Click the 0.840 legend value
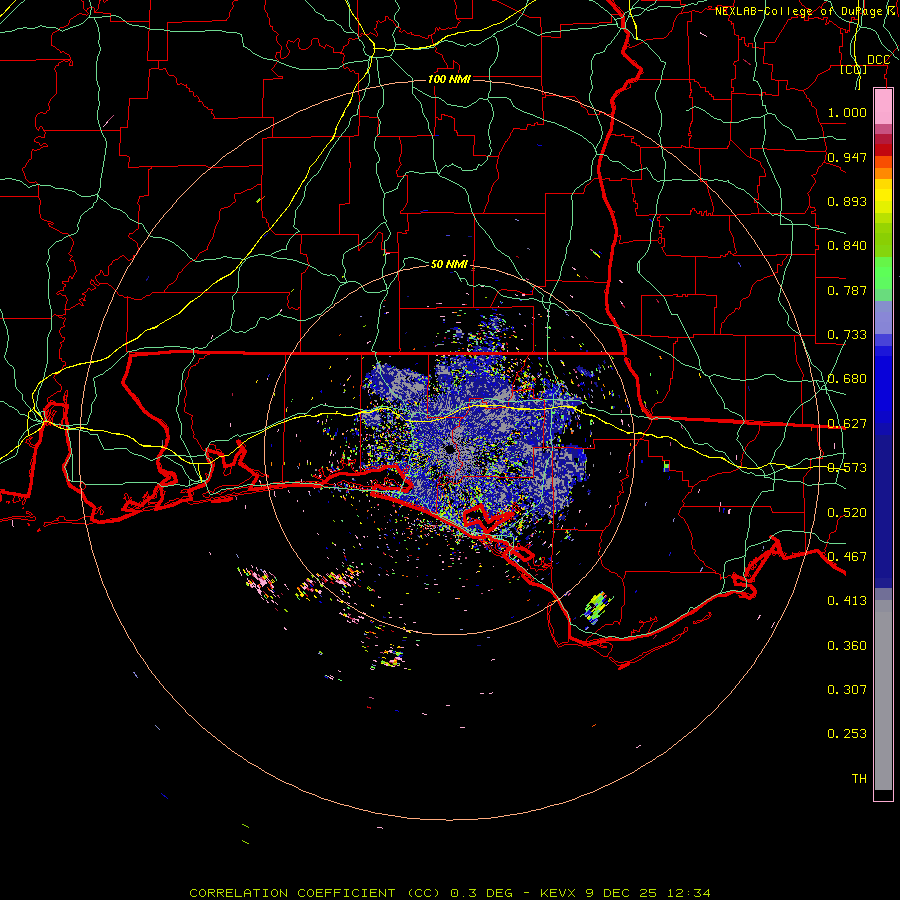900x900 pixels. (x=847, y=246)
